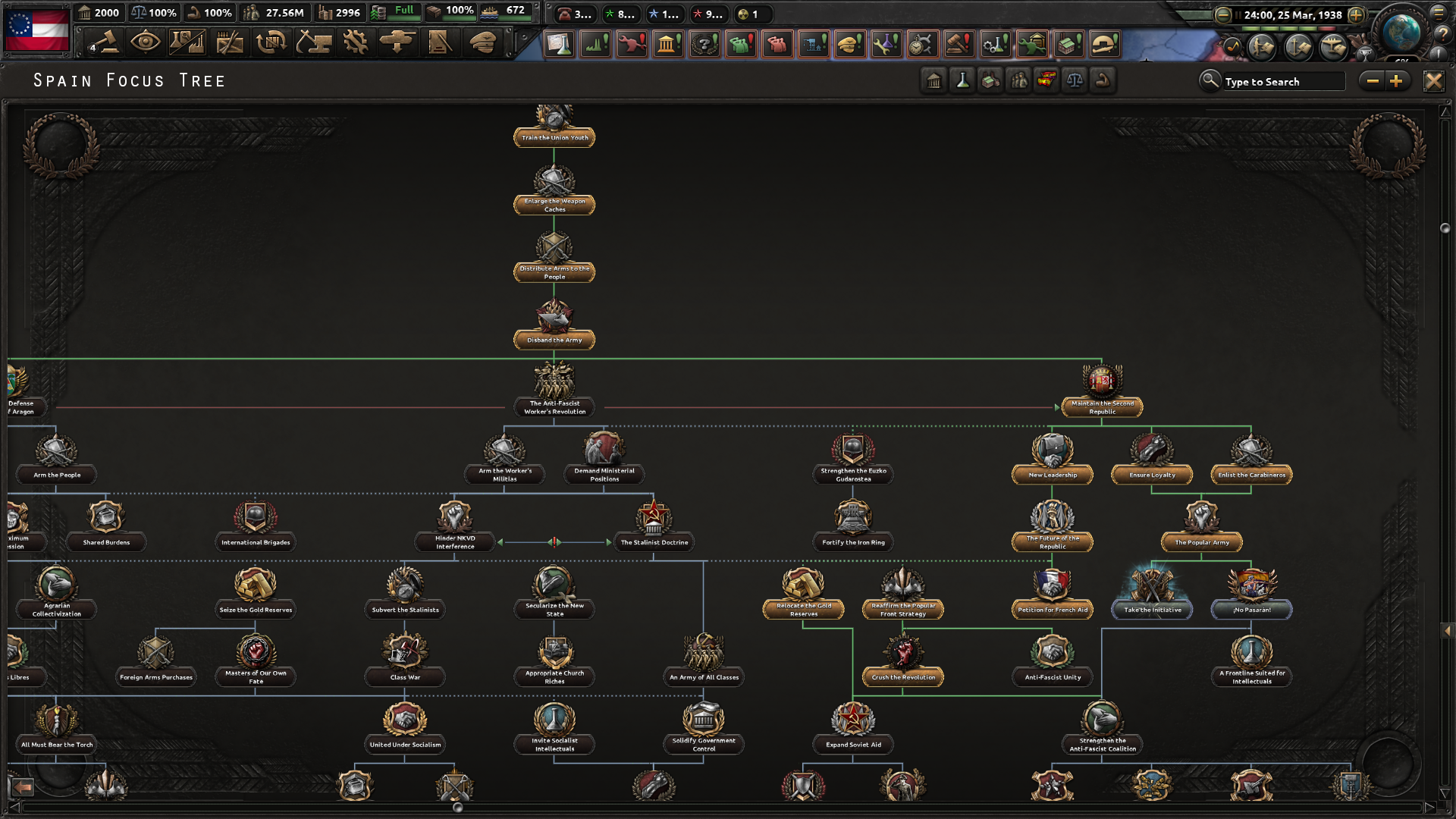This screenshot has height=819, width=1456.
Task: Open the Decisions and Politics gavel menu
Action: point(105,42)
